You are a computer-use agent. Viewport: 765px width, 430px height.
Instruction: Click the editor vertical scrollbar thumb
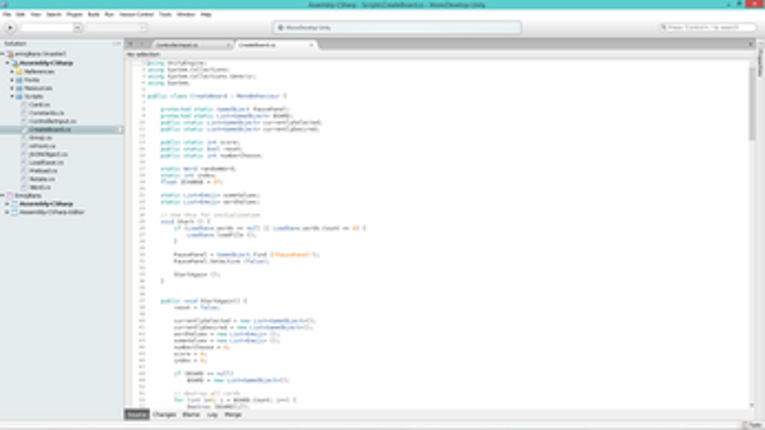click(751, 103)
